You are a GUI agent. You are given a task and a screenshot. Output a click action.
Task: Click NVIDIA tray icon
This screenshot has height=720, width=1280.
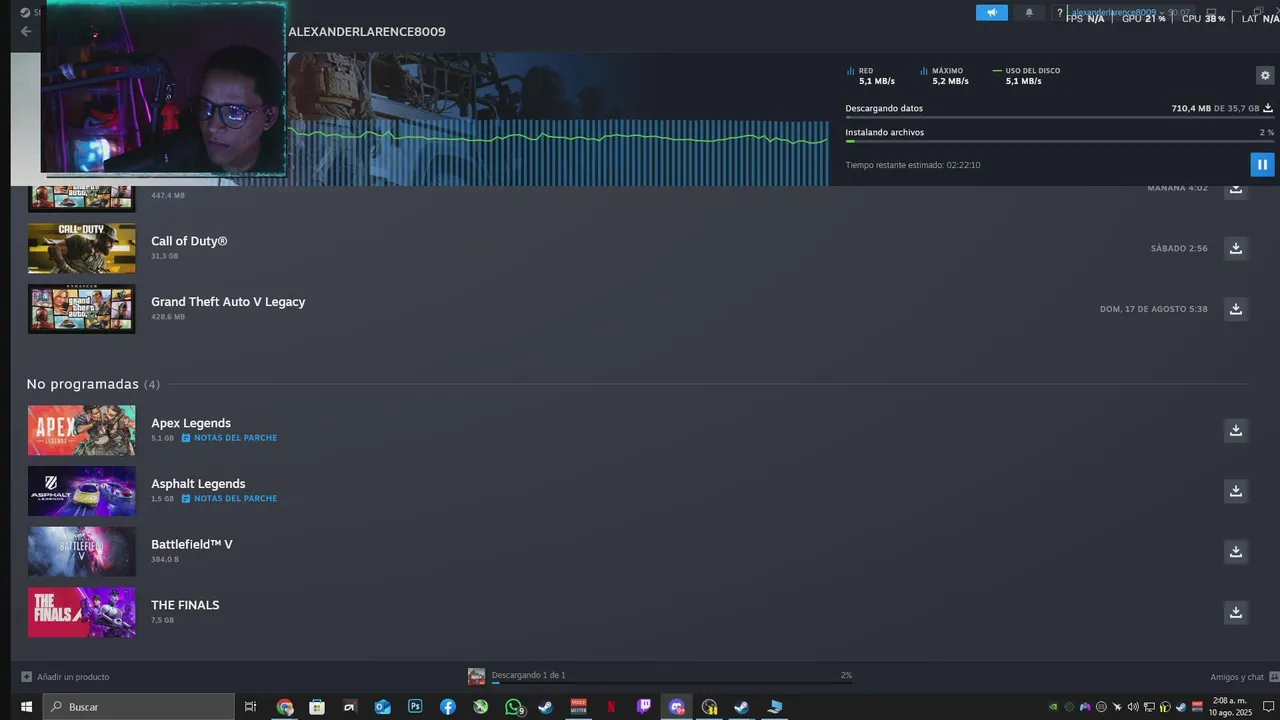coord(1053,707)
